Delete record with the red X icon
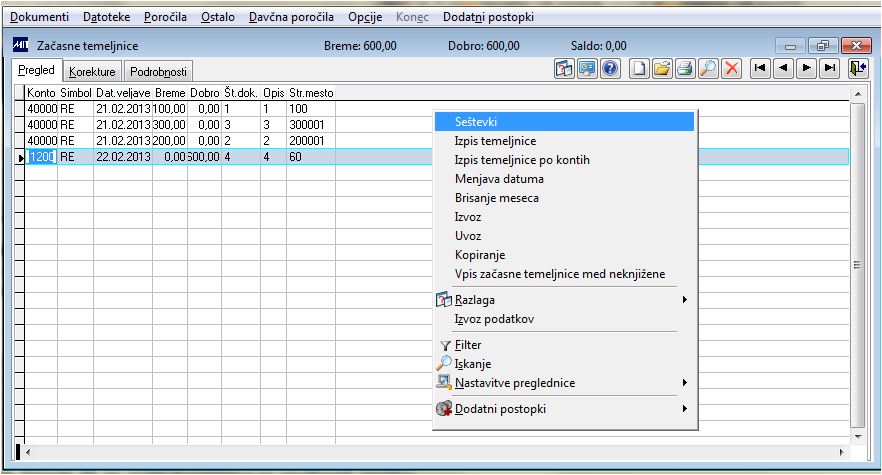 pos(731,69)
